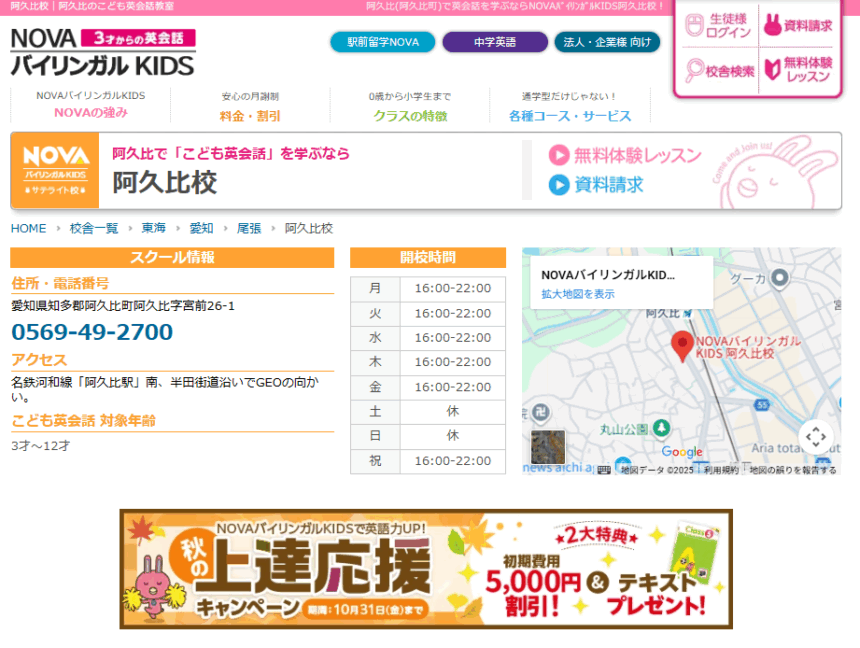Click the blue arrow icon beside 資料請求
This screenshot has width=860, height=648.
(x=558, y=185)
